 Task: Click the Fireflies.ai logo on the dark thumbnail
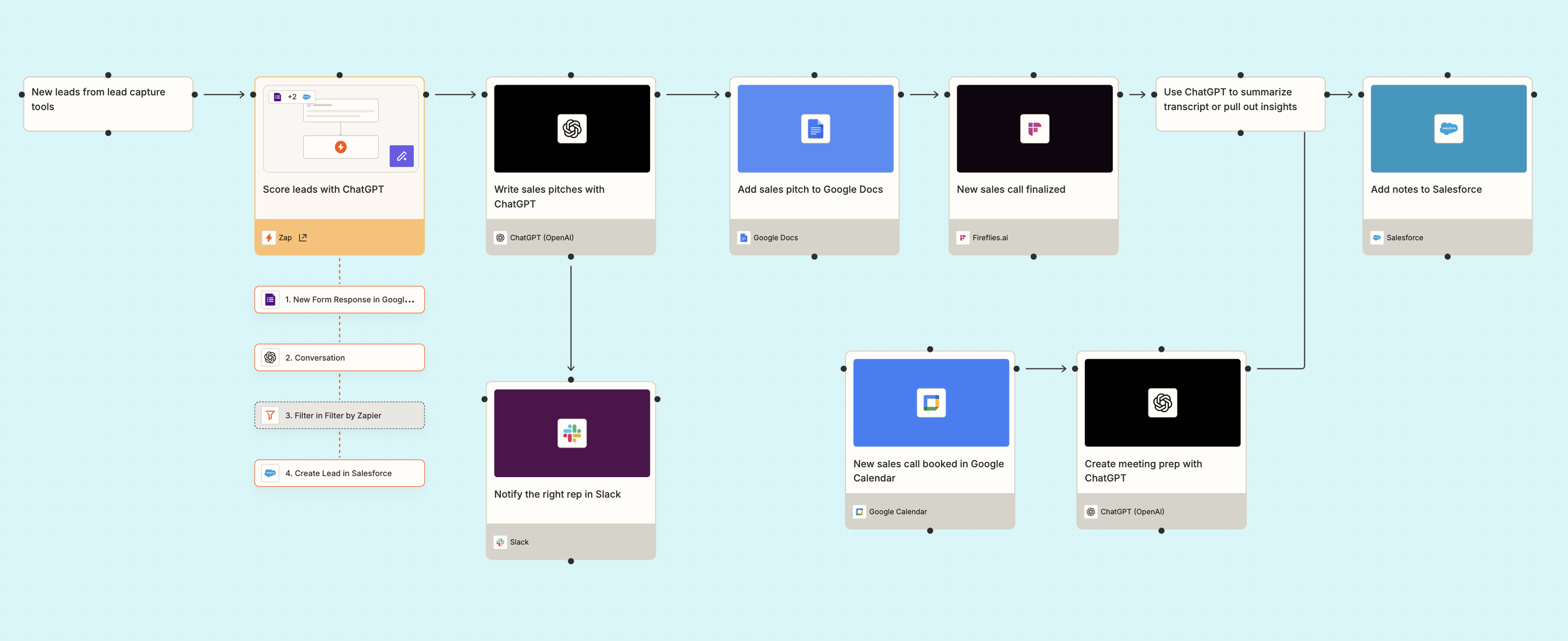tap(1034, 128)
